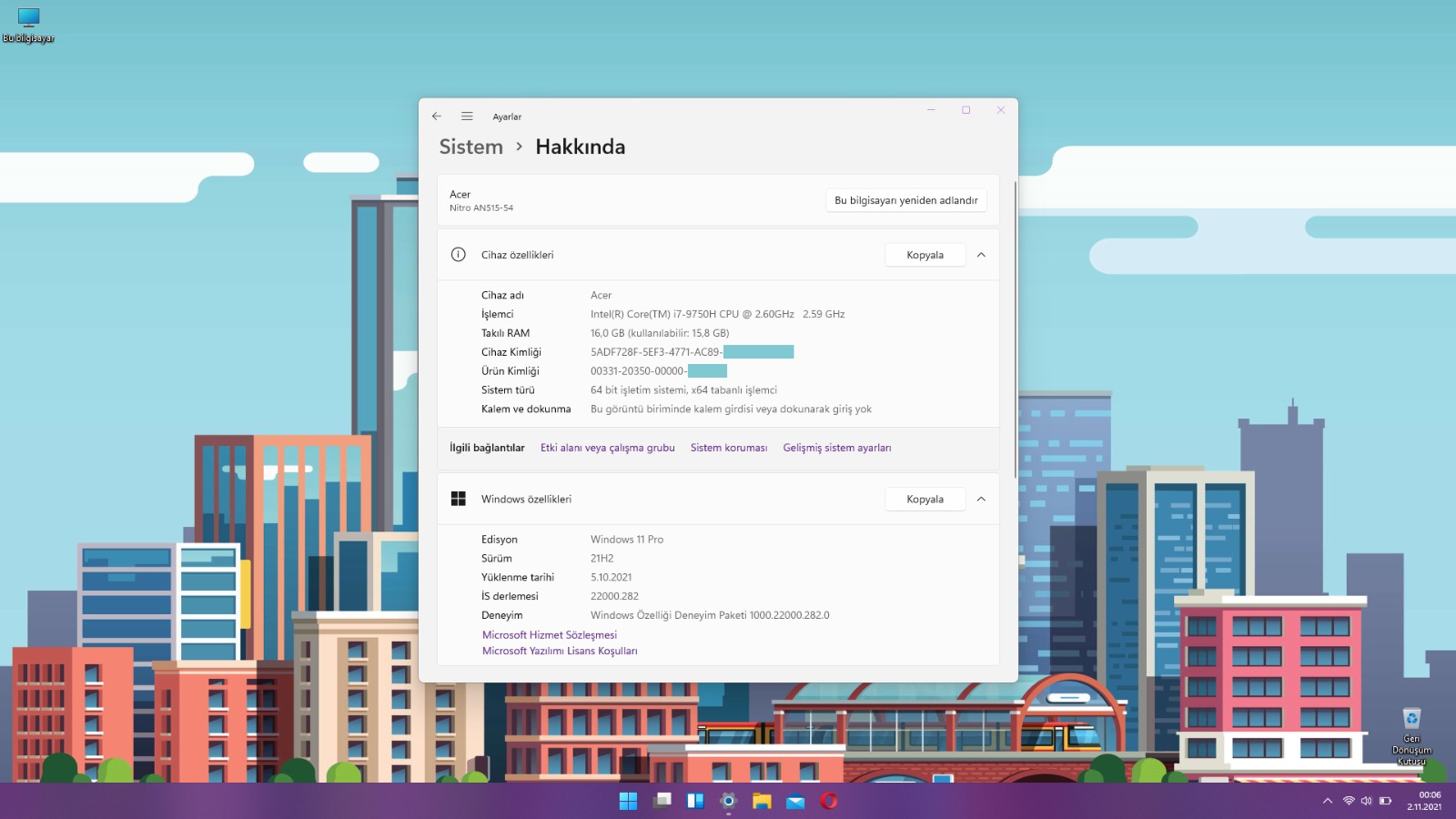Maximize the Ayarlar window
Viewport: 1456px width, 819px height.
point(966,110)
